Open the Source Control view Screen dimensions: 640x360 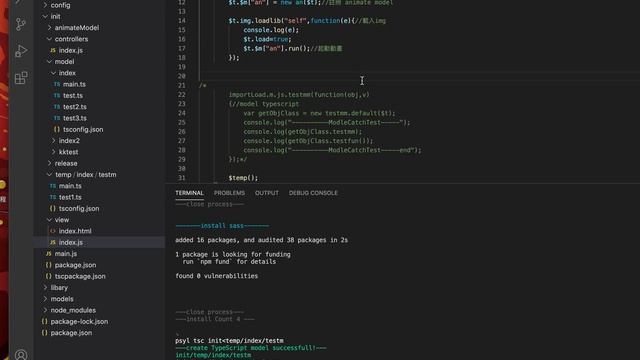pos(21,24)
